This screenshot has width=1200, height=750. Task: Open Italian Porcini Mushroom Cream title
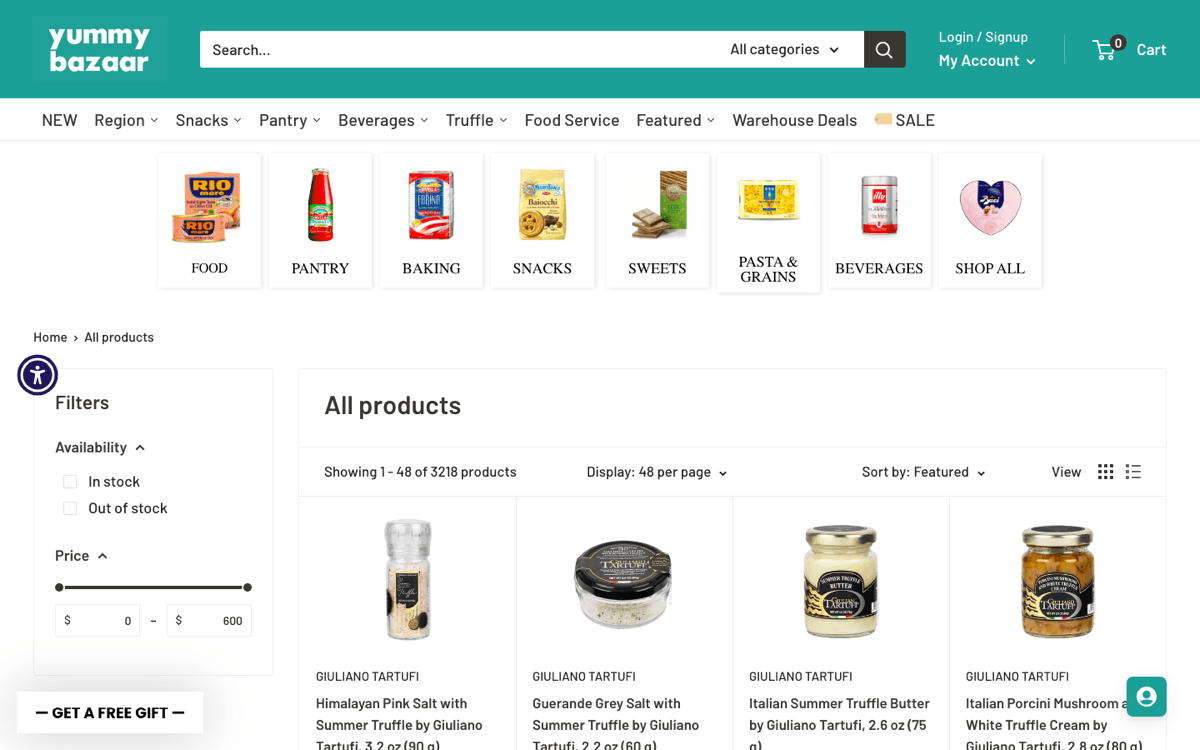pos(1048,724)
